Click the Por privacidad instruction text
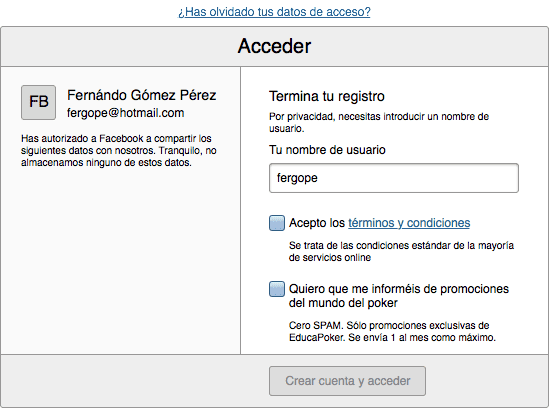 379,122
